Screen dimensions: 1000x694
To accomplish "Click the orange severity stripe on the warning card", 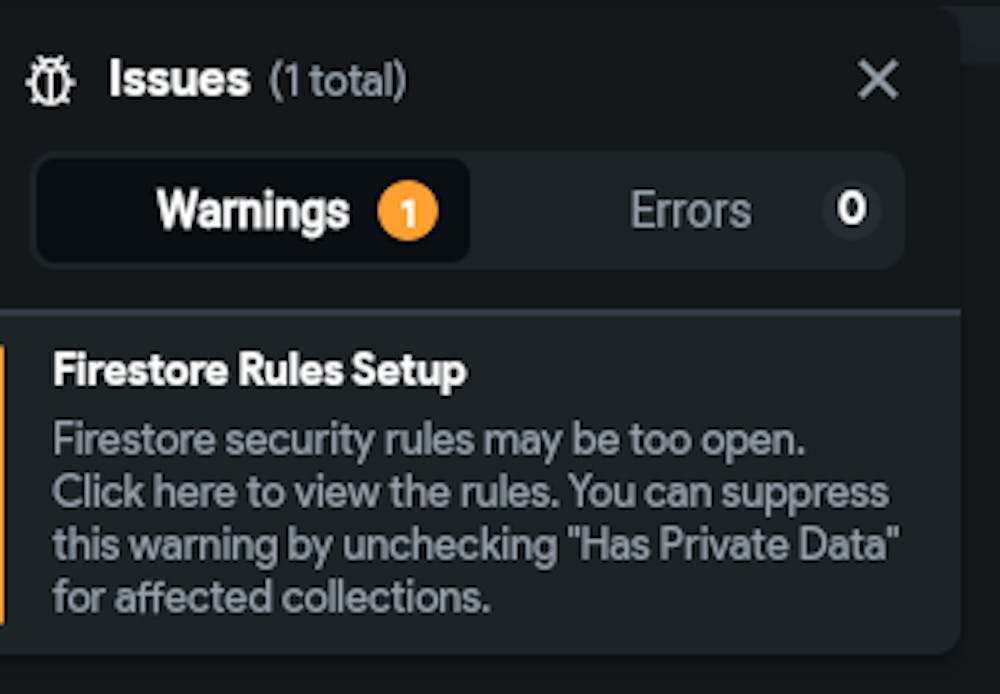I will [6, 480].
